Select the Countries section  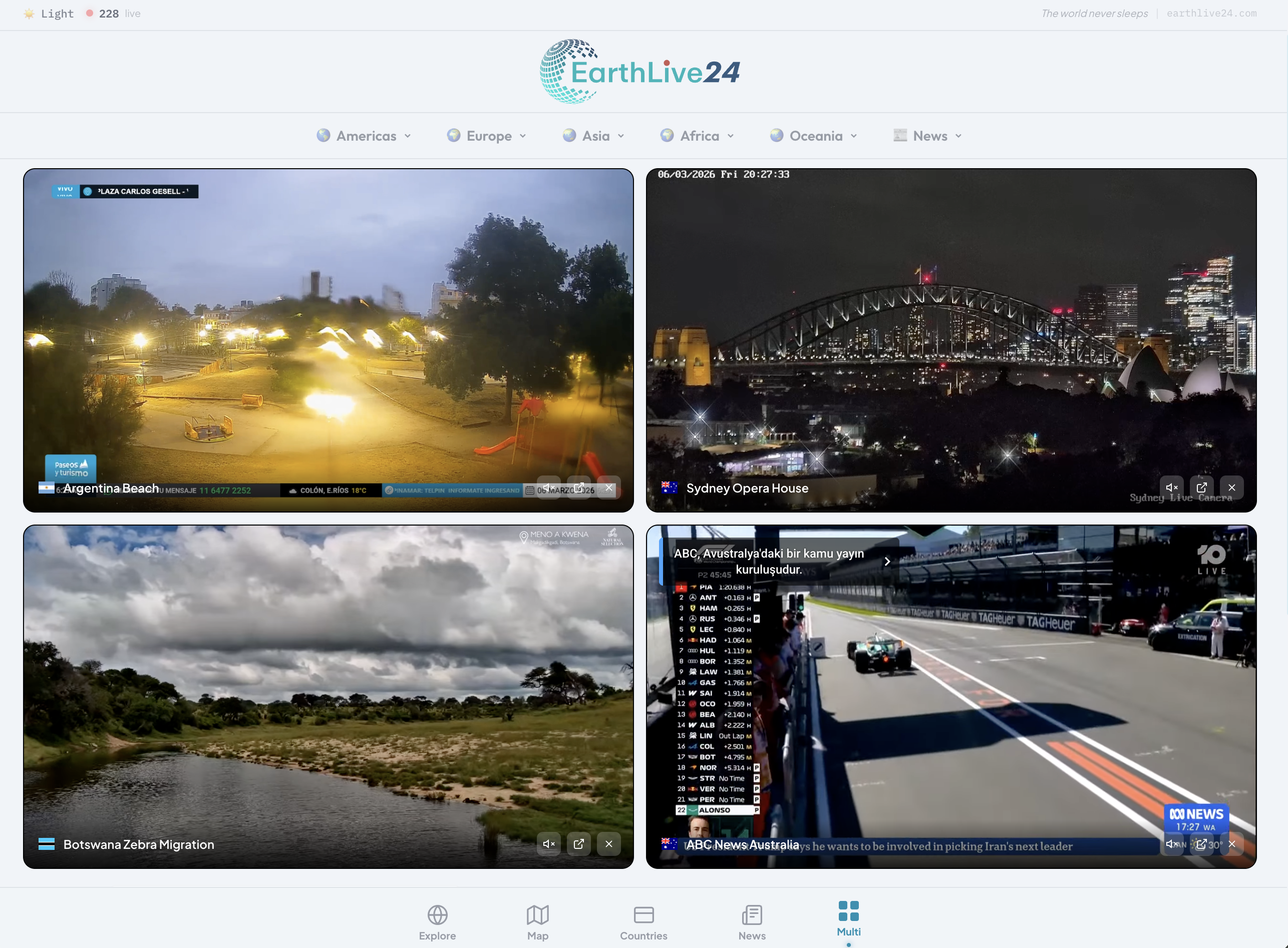(x=643, y=921)
